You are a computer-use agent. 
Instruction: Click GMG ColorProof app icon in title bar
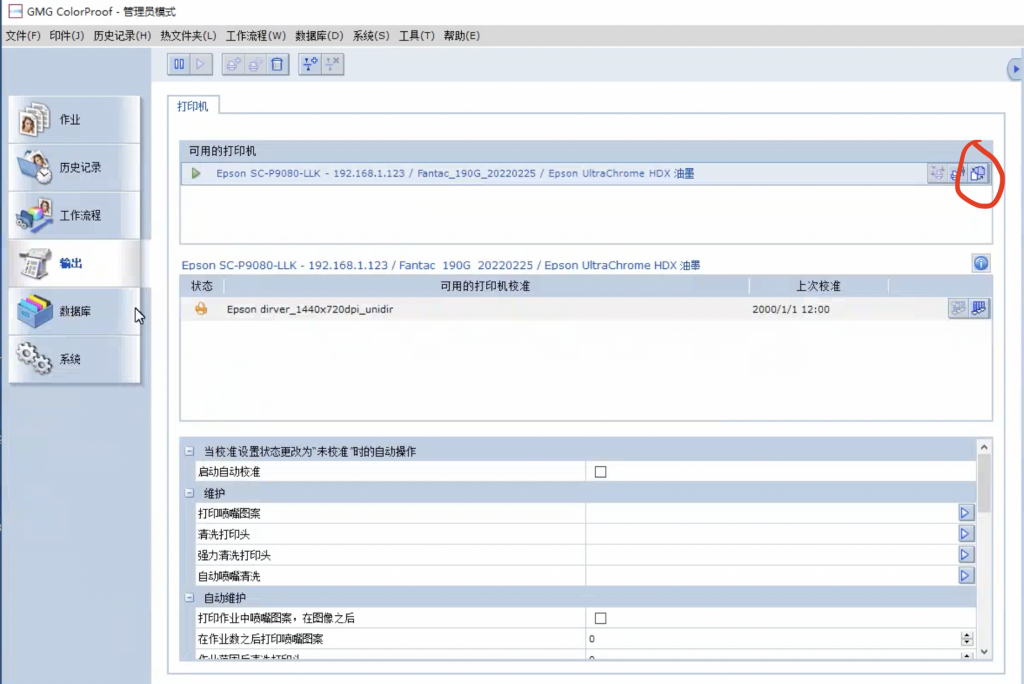[15, 11]
